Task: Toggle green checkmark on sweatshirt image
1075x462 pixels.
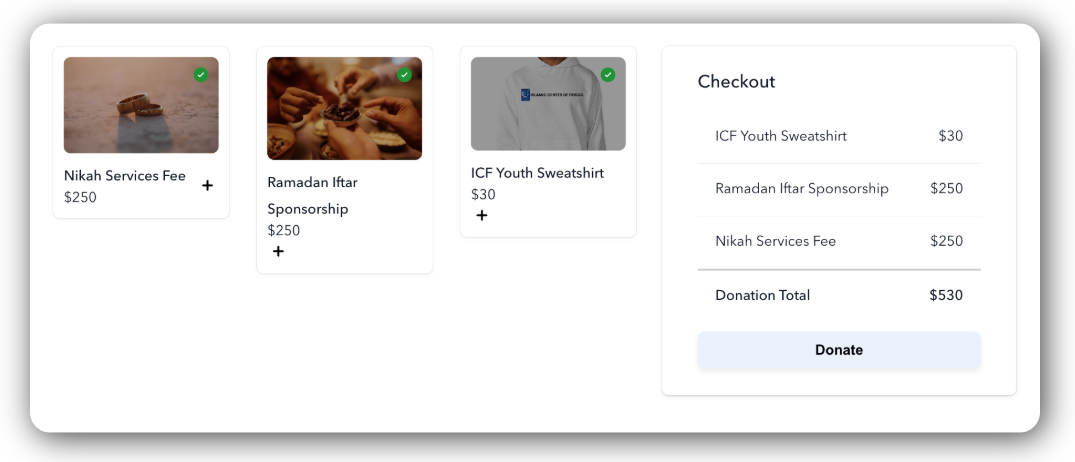Action: [608, 75]
